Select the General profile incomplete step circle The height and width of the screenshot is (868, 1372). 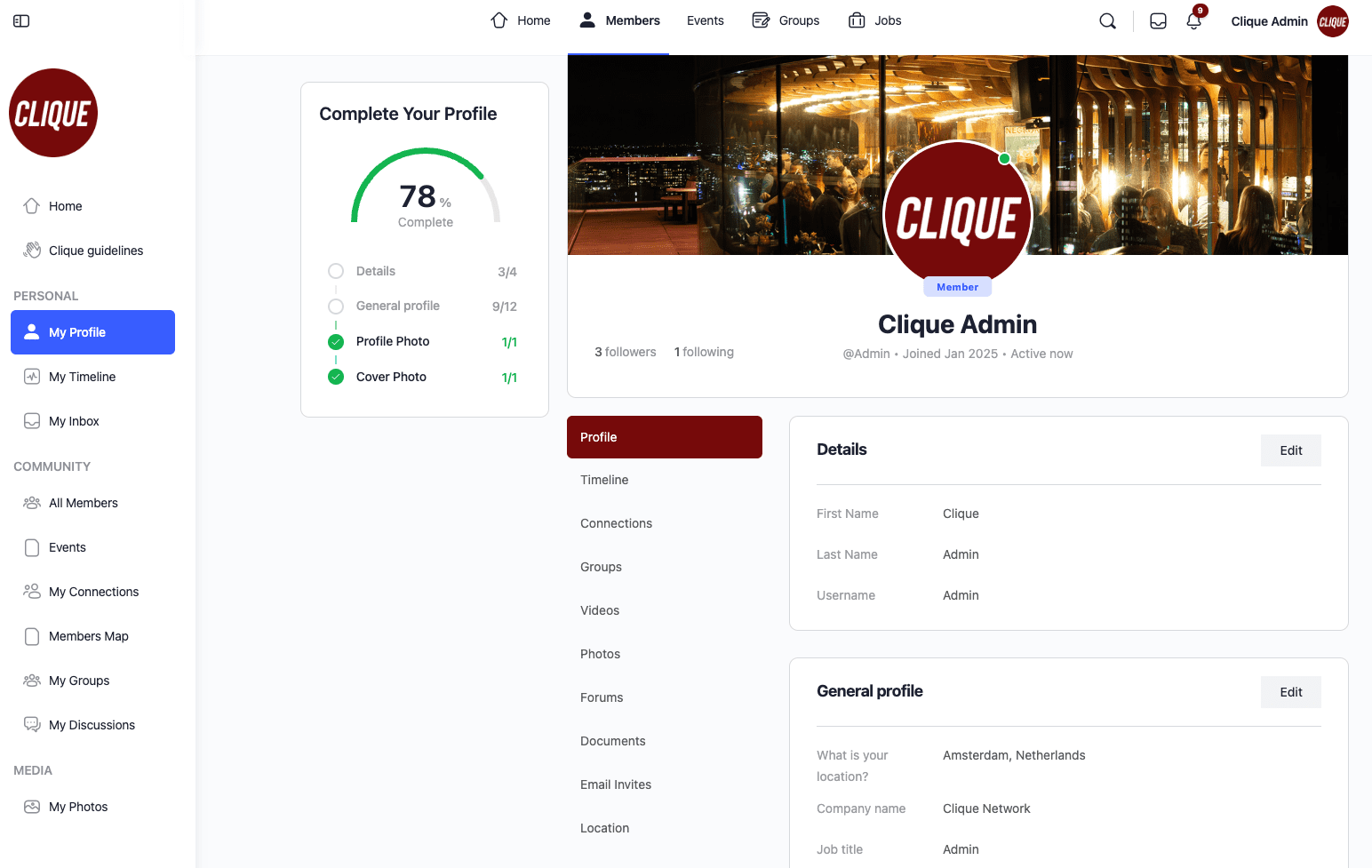(336, 307)
